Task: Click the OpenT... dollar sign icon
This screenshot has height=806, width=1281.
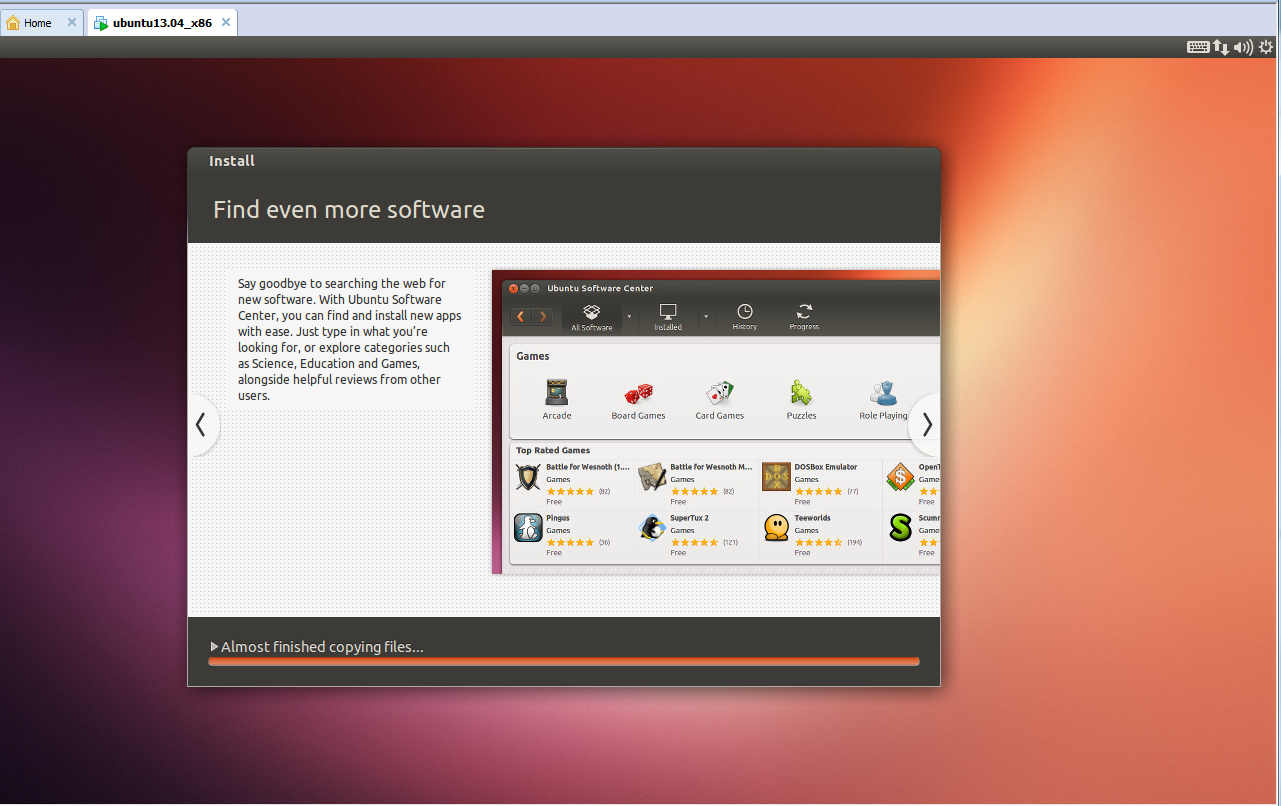Action: [x=900, y=477]
